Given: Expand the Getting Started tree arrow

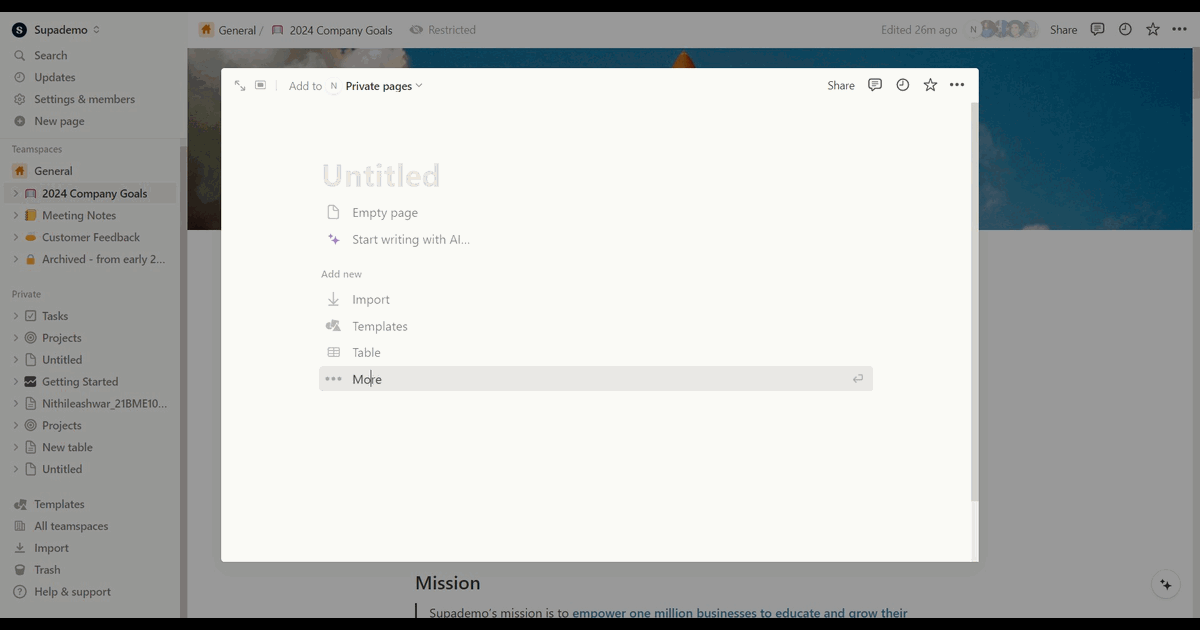Looking at the screenshot, I should [x=16, y=381].
